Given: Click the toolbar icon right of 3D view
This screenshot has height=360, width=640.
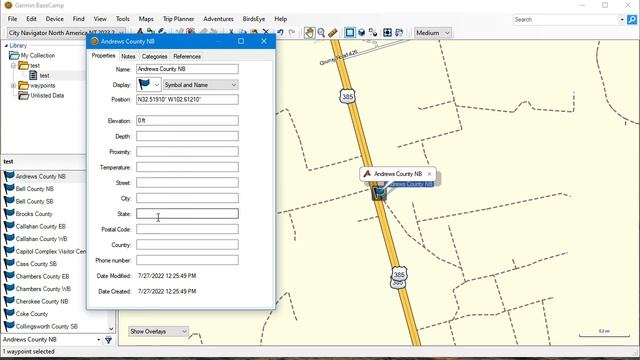Looking at the screenshot, I should click(x=373, y=33).
